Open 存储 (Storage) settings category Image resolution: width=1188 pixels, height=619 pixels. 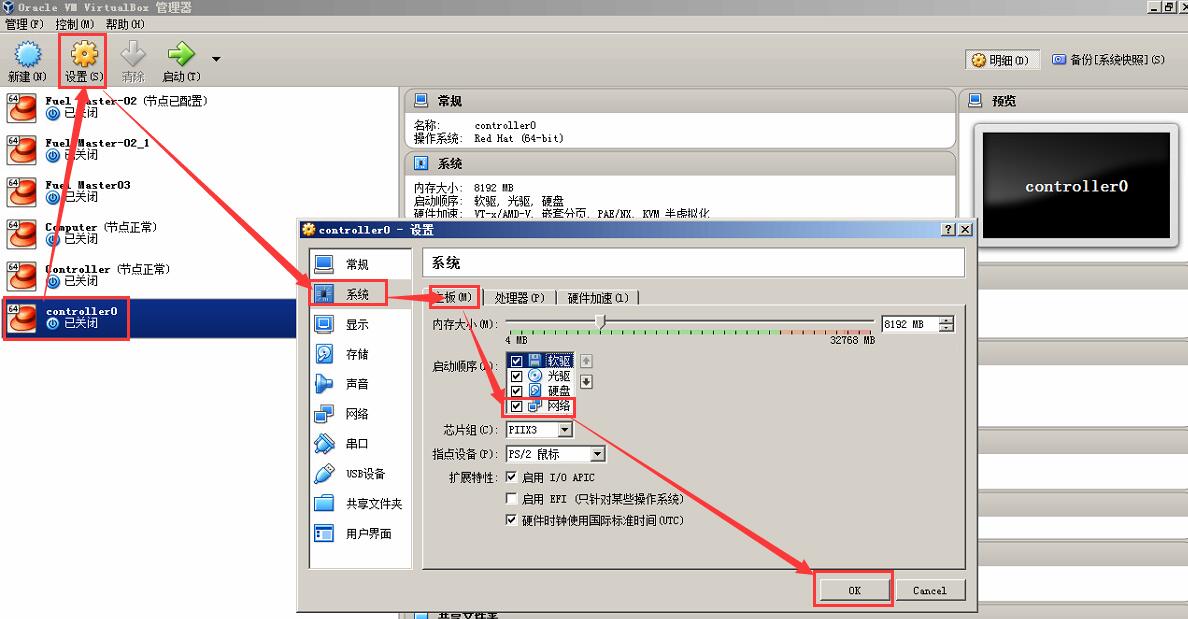pos(359,354)
